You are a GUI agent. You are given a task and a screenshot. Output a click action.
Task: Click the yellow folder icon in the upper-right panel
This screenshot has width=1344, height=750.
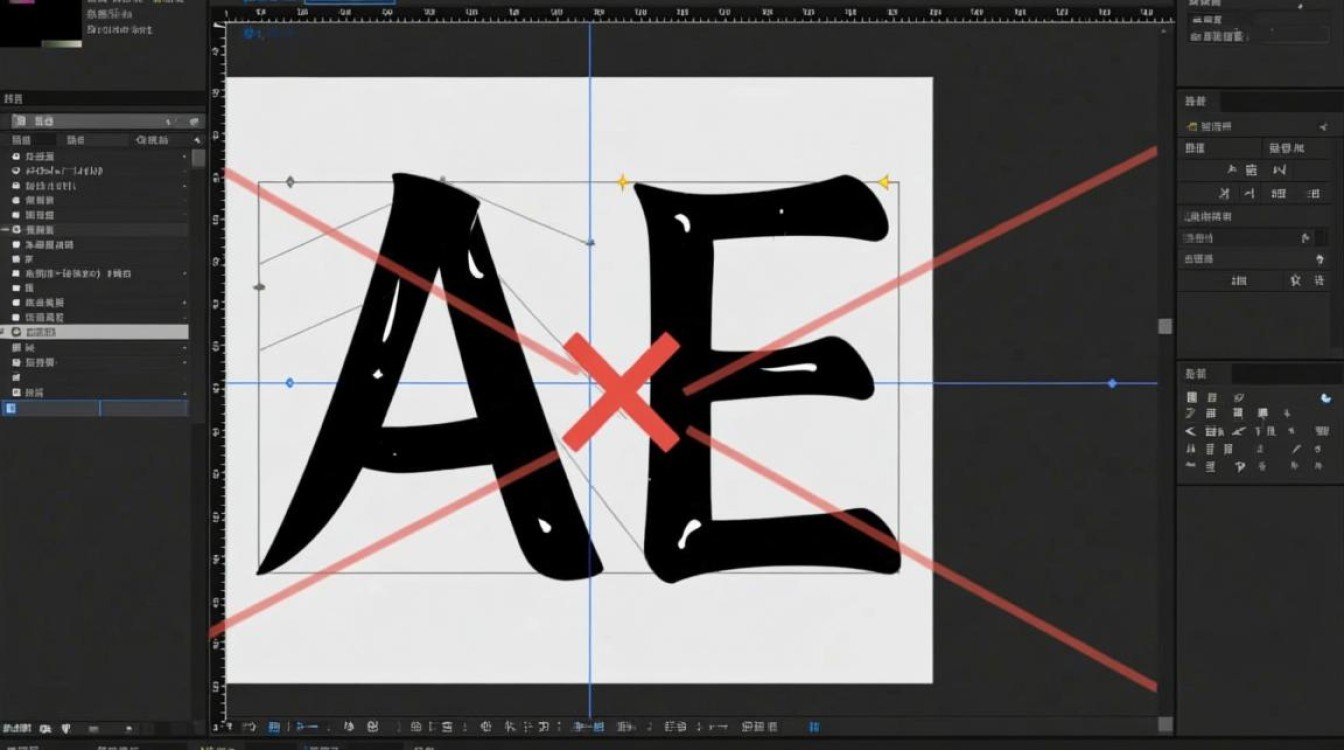[x=1192, y=127]
